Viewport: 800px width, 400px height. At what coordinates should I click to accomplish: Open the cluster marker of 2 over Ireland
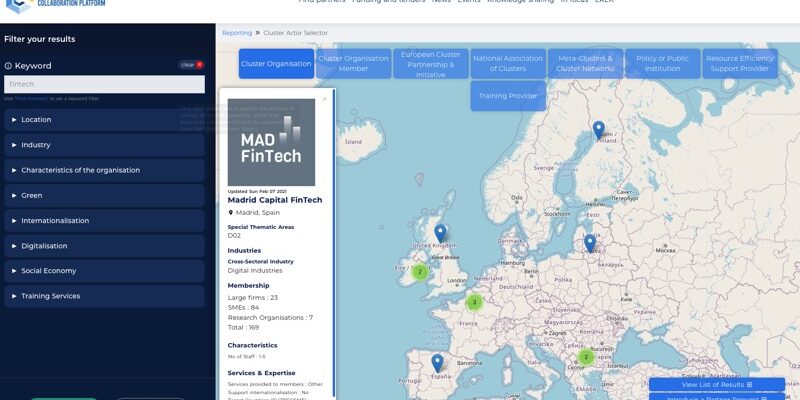[420, 271]
